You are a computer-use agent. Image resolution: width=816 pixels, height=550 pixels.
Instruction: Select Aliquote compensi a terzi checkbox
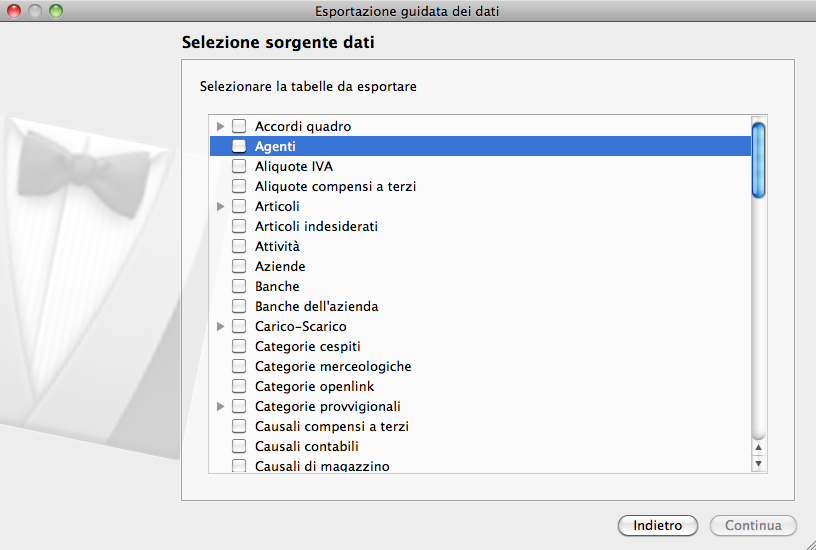pos(239,186)
